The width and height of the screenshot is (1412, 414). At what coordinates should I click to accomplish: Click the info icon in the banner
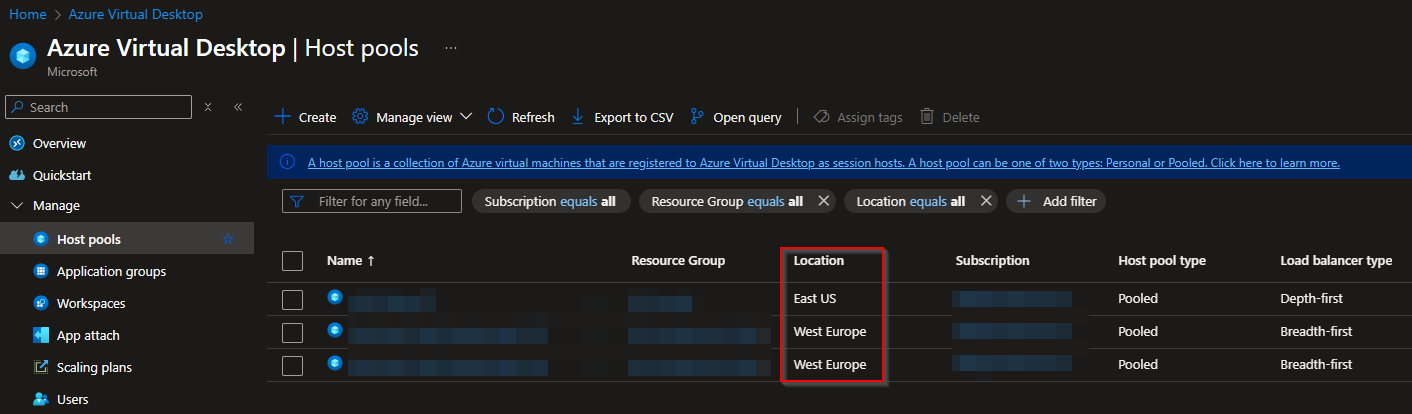click(287, 162)
